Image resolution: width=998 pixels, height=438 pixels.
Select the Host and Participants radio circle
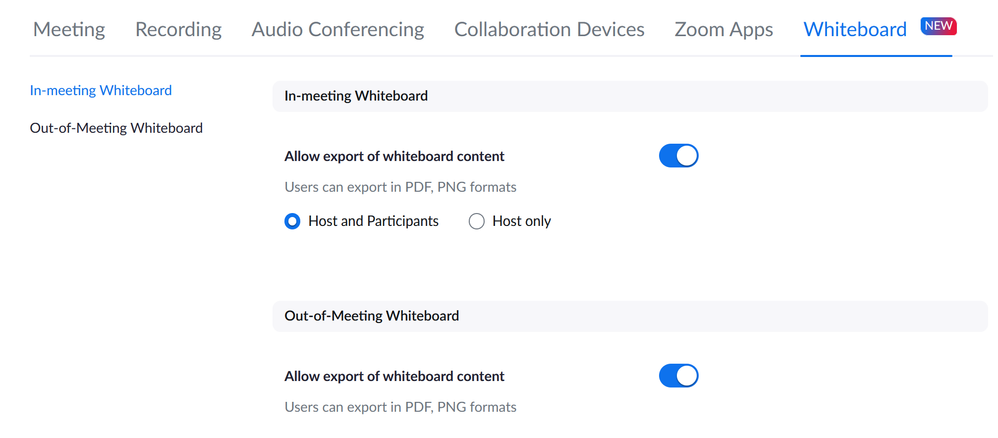coord(292,221)
